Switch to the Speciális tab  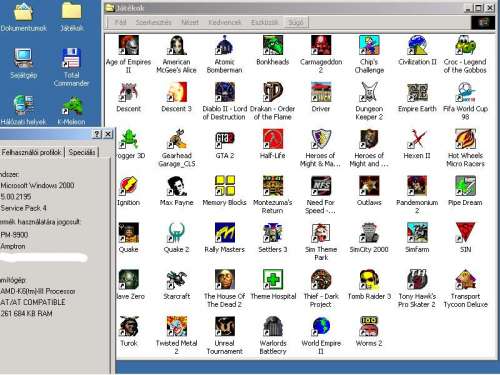82,152
